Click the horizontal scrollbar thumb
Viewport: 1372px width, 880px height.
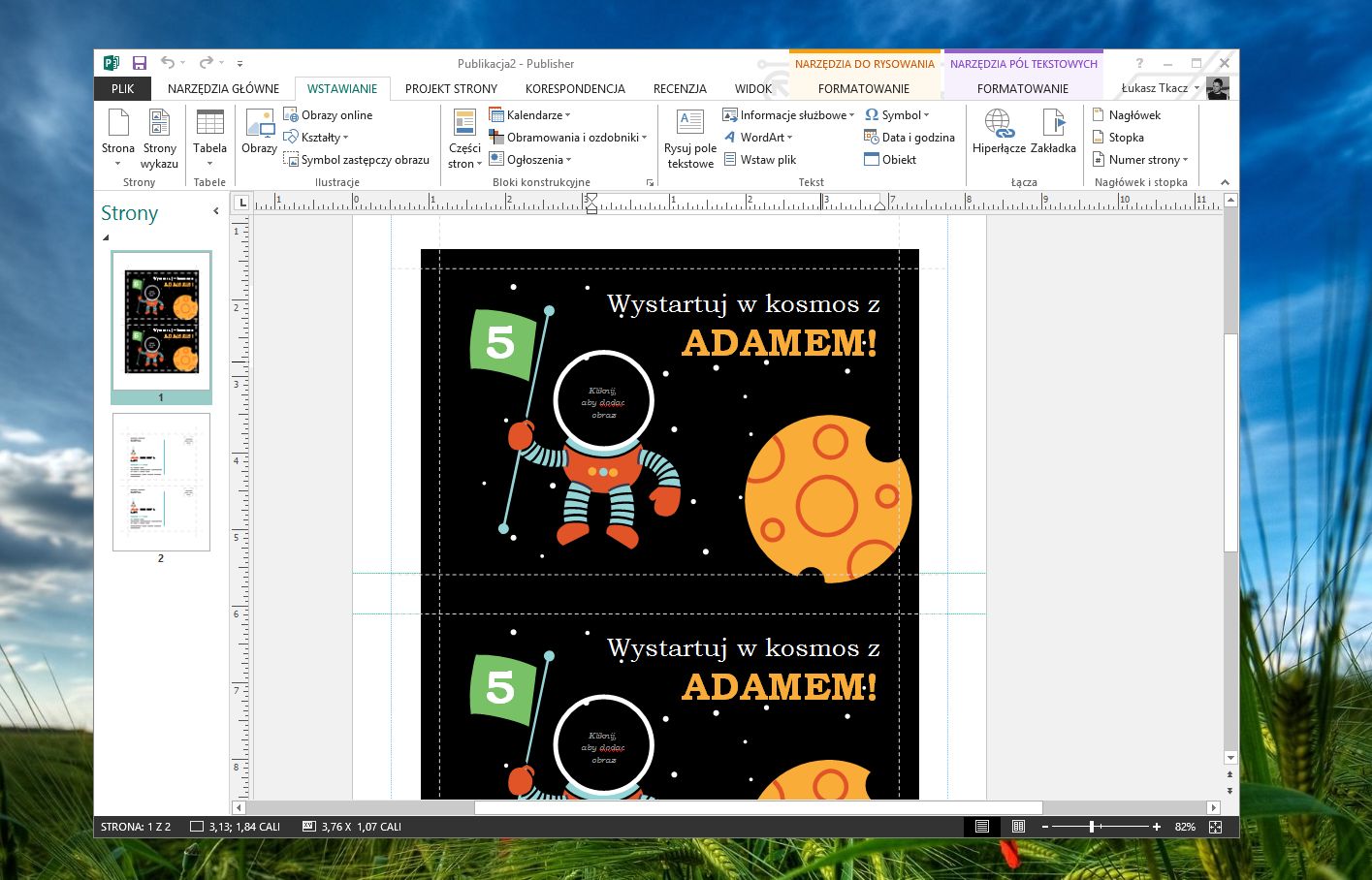pos(758,807)
